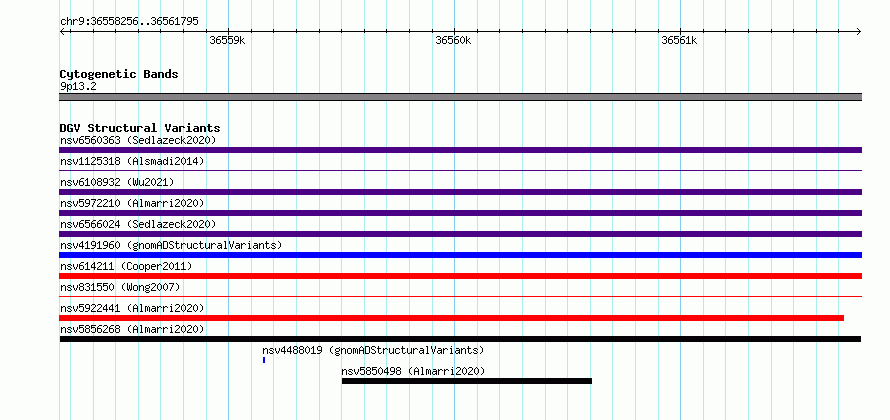Select the short black nsv5850498 bar

tap(467, 381)
